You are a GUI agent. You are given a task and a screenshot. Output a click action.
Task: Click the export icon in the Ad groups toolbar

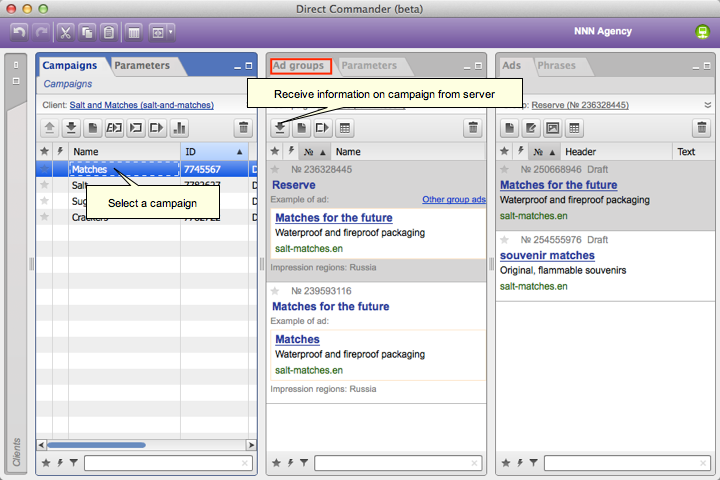click(322, 128)
